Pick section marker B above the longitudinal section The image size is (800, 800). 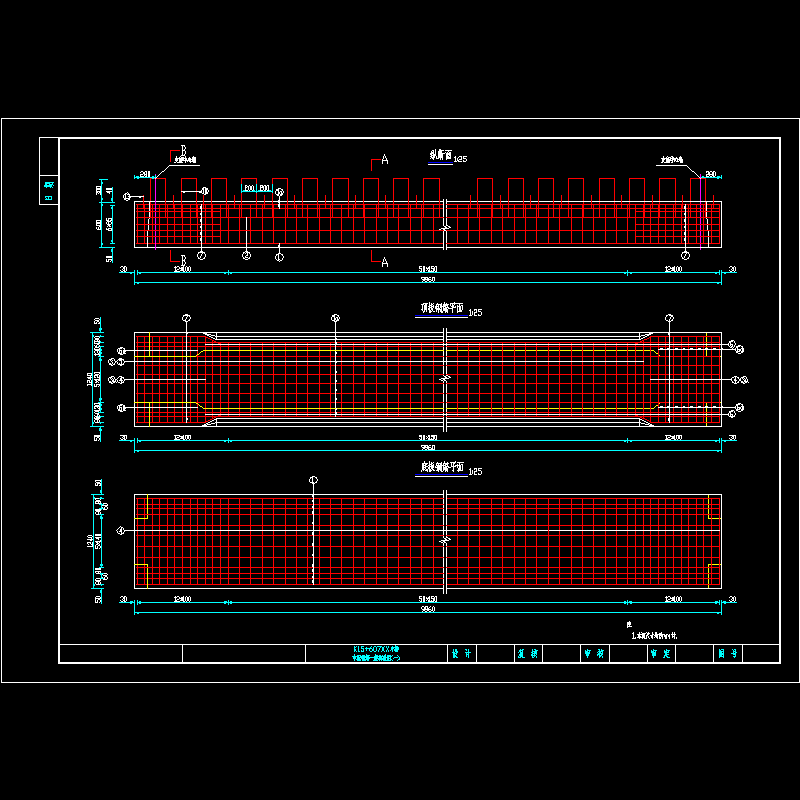pyautogui.click(x=184, y=150)
